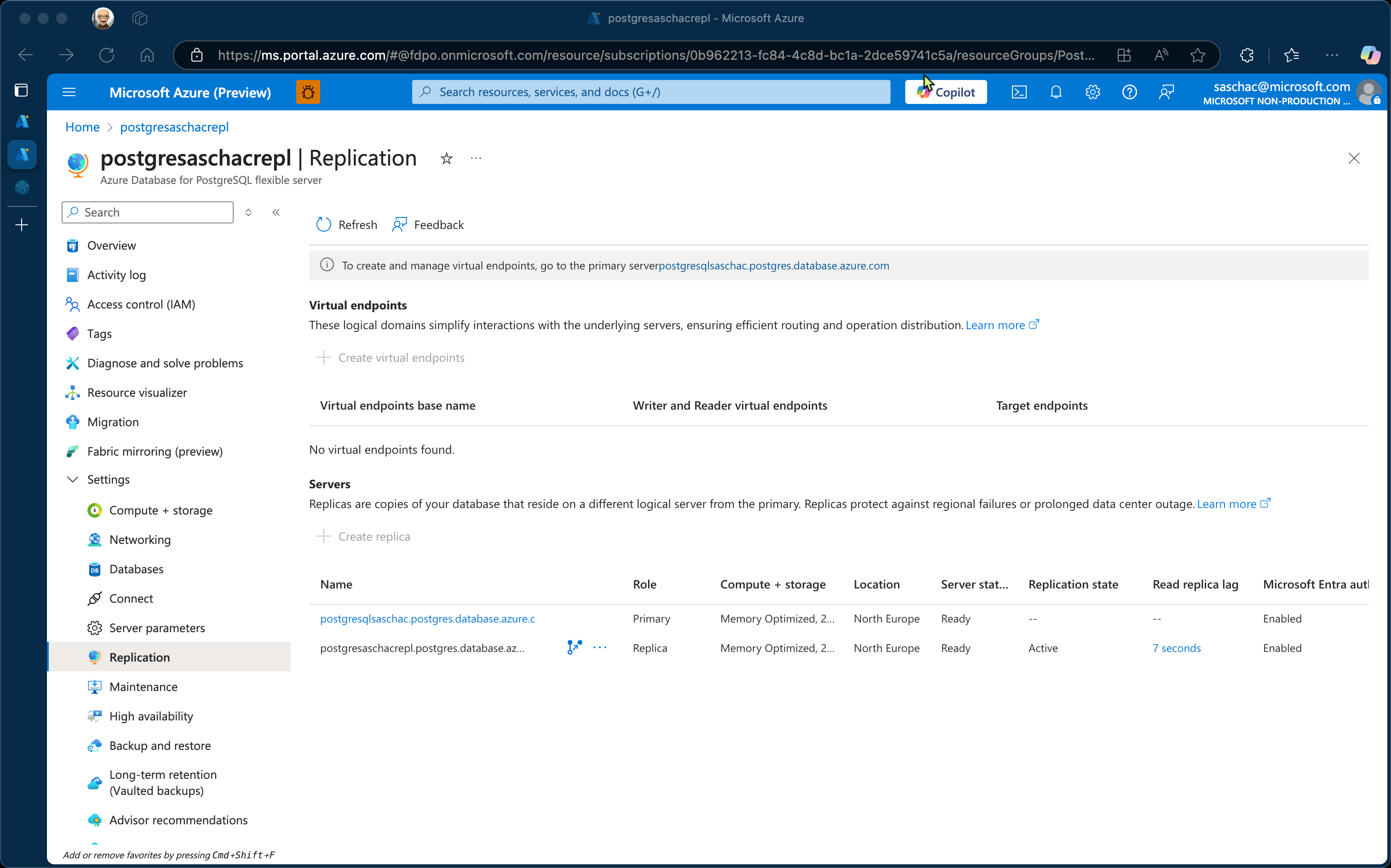
Task: Click the 7 seconds replica lag link
Action: click(x=1176, y=648)
